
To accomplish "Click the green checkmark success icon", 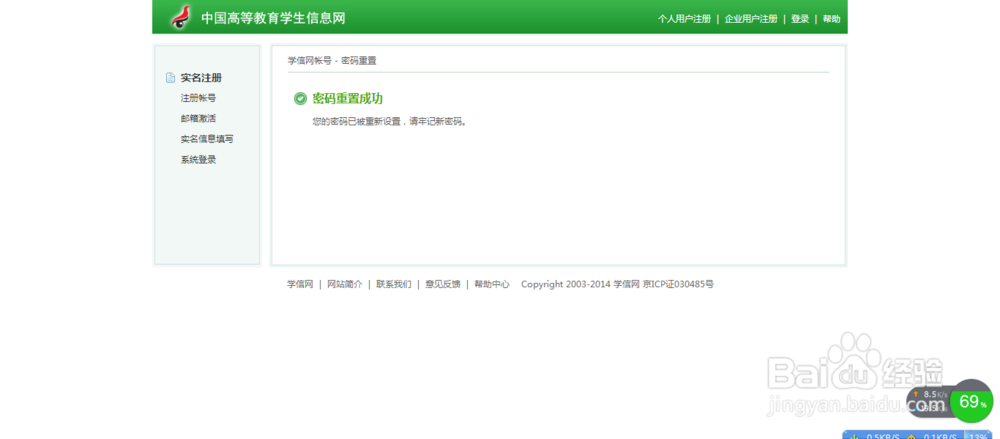I will pyautogui.click(x=300, y=98).
